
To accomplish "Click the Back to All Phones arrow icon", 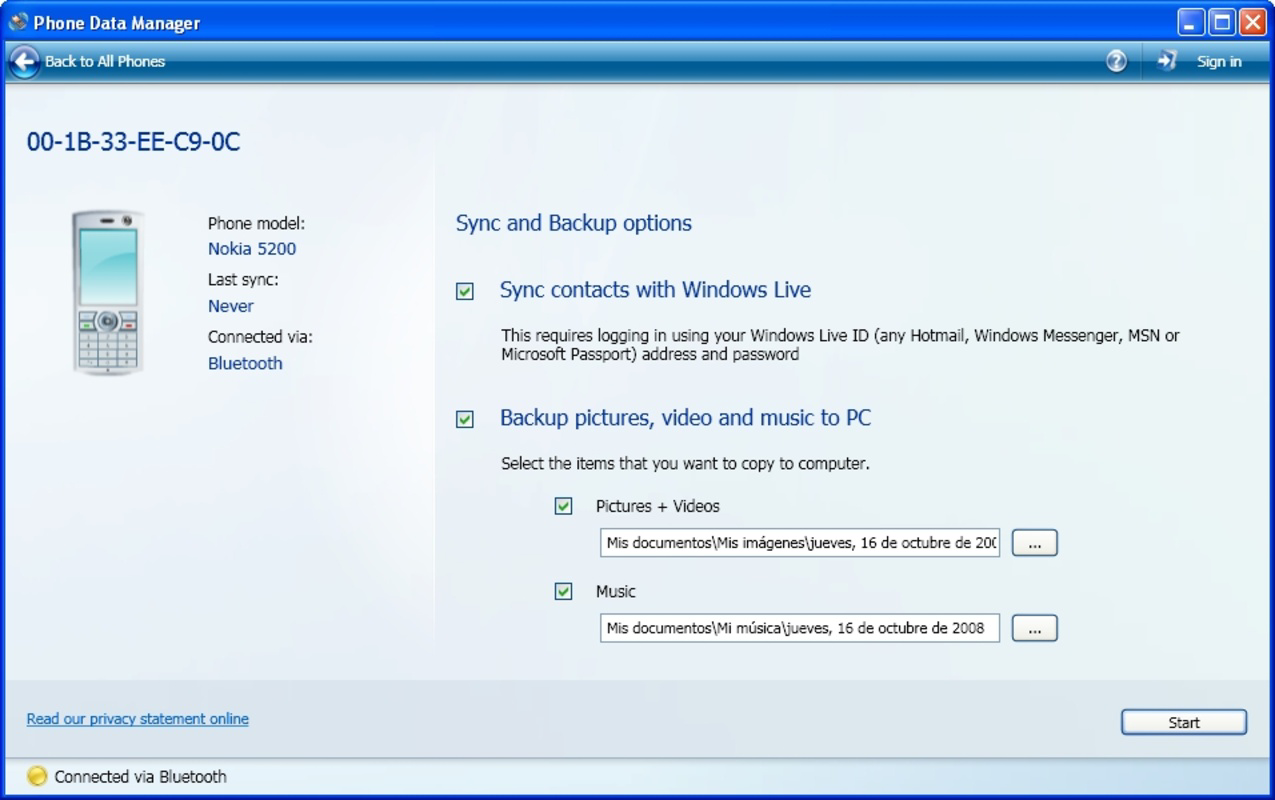I will click(x=24, y=61).
